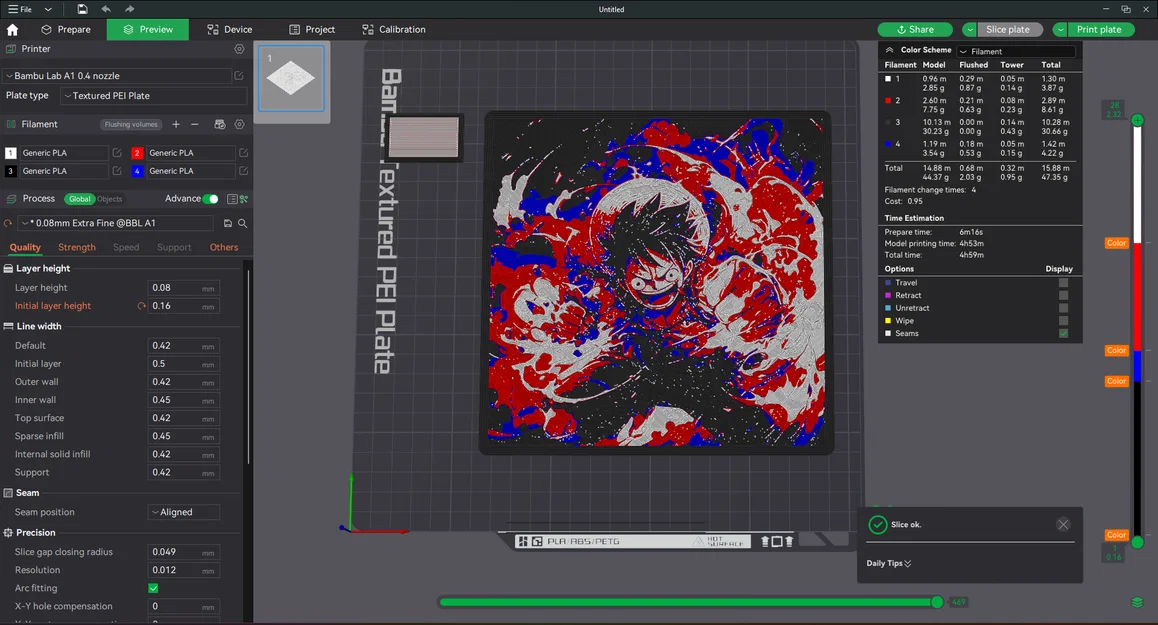Toggle Retract display checkbox
This screenshot has height=625, width=1158.
1063,295
